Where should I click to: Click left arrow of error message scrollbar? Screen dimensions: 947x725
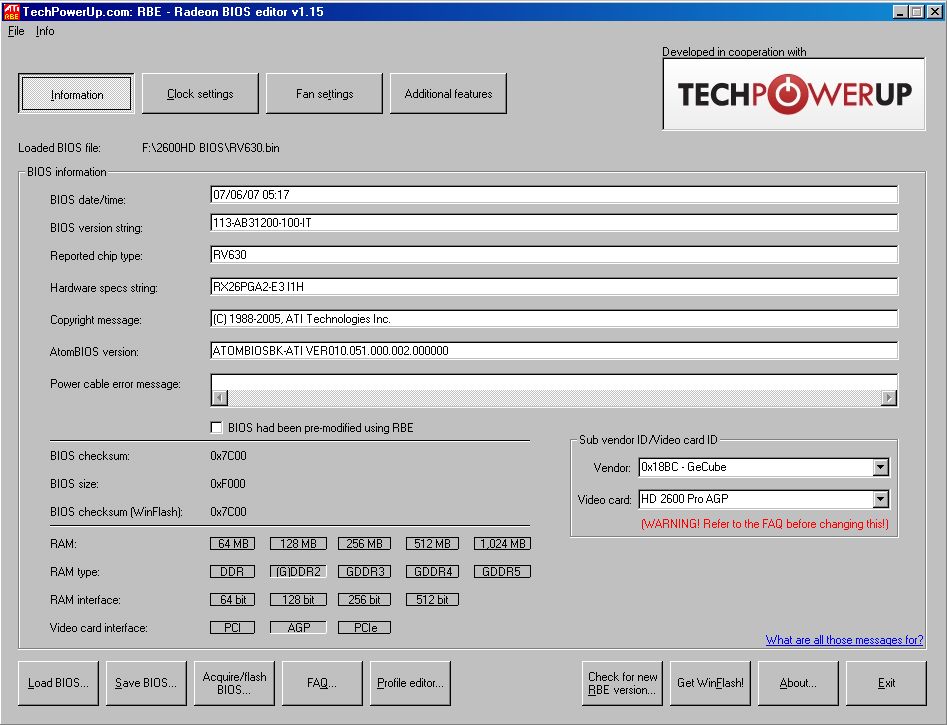click(x=220, y=398)
